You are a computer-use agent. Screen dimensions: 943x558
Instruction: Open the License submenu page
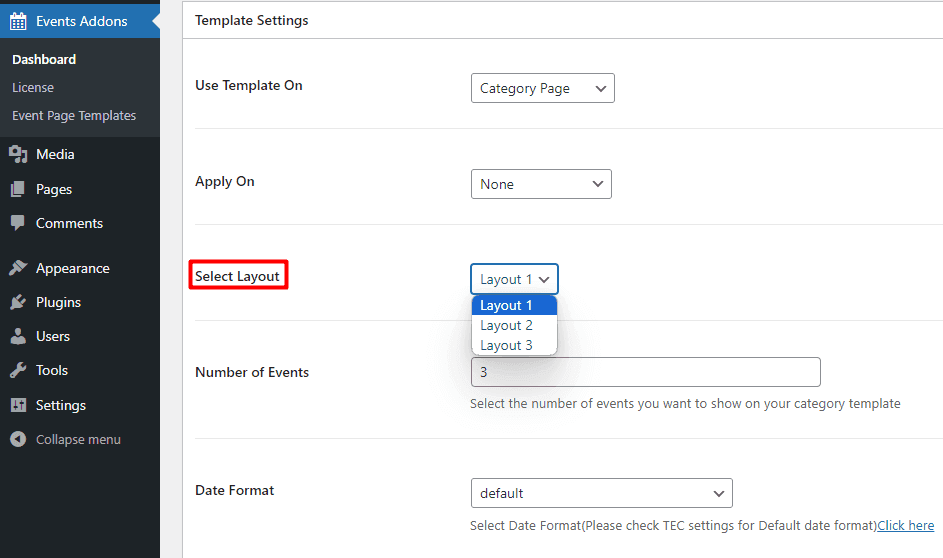click(x=33, y=88)
